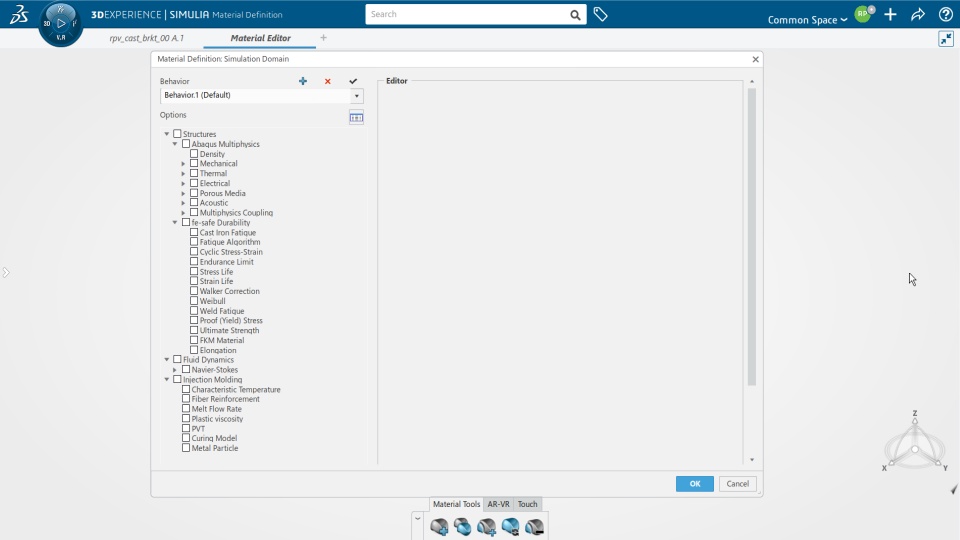Select the Fatigue Algorithm tree item
This screenshot has height=540, width=960.
(230, 242)
